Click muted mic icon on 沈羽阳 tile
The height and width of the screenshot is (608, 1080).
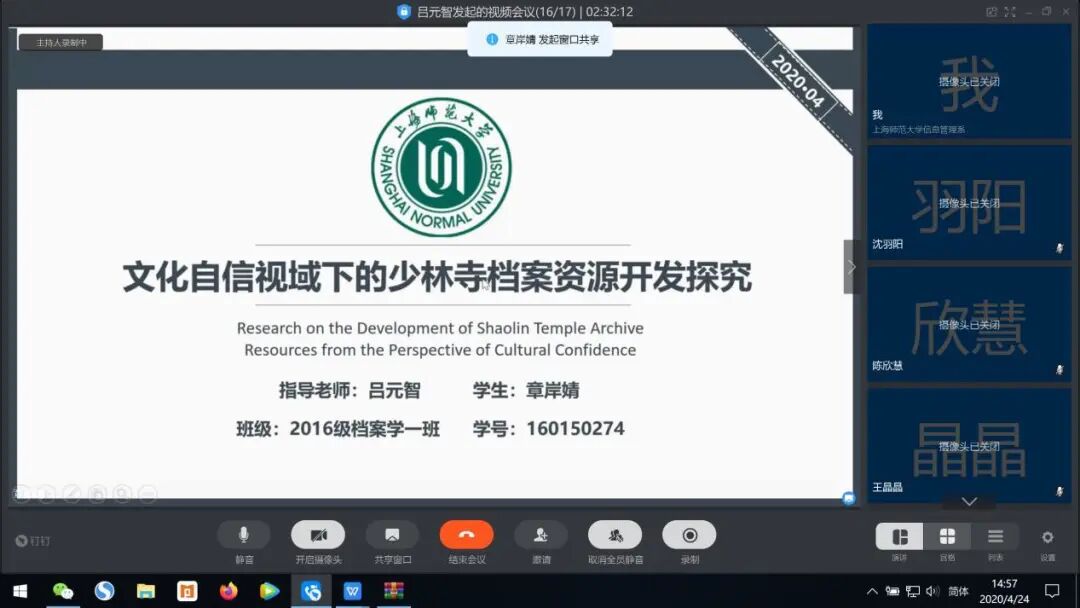1059,248
